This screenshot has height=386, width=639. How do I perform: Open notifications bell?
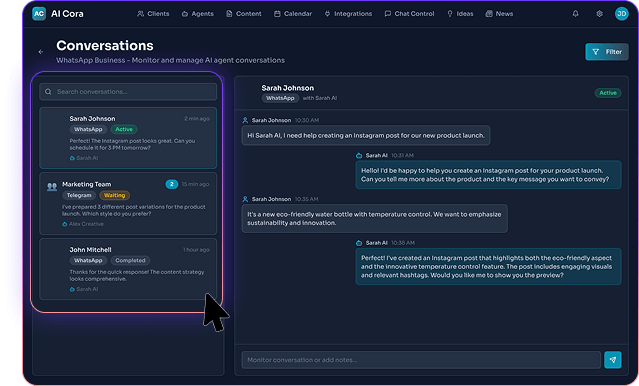tap(575, 14)
